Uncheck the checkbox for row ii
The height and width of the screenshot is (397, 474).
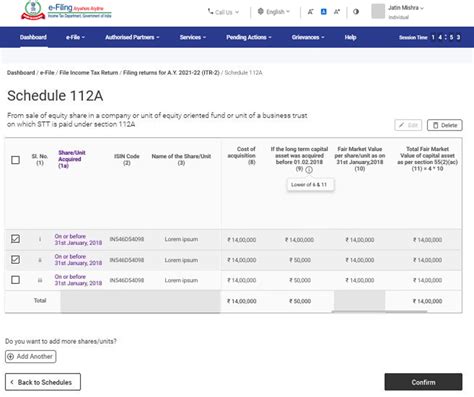point(15,260)
